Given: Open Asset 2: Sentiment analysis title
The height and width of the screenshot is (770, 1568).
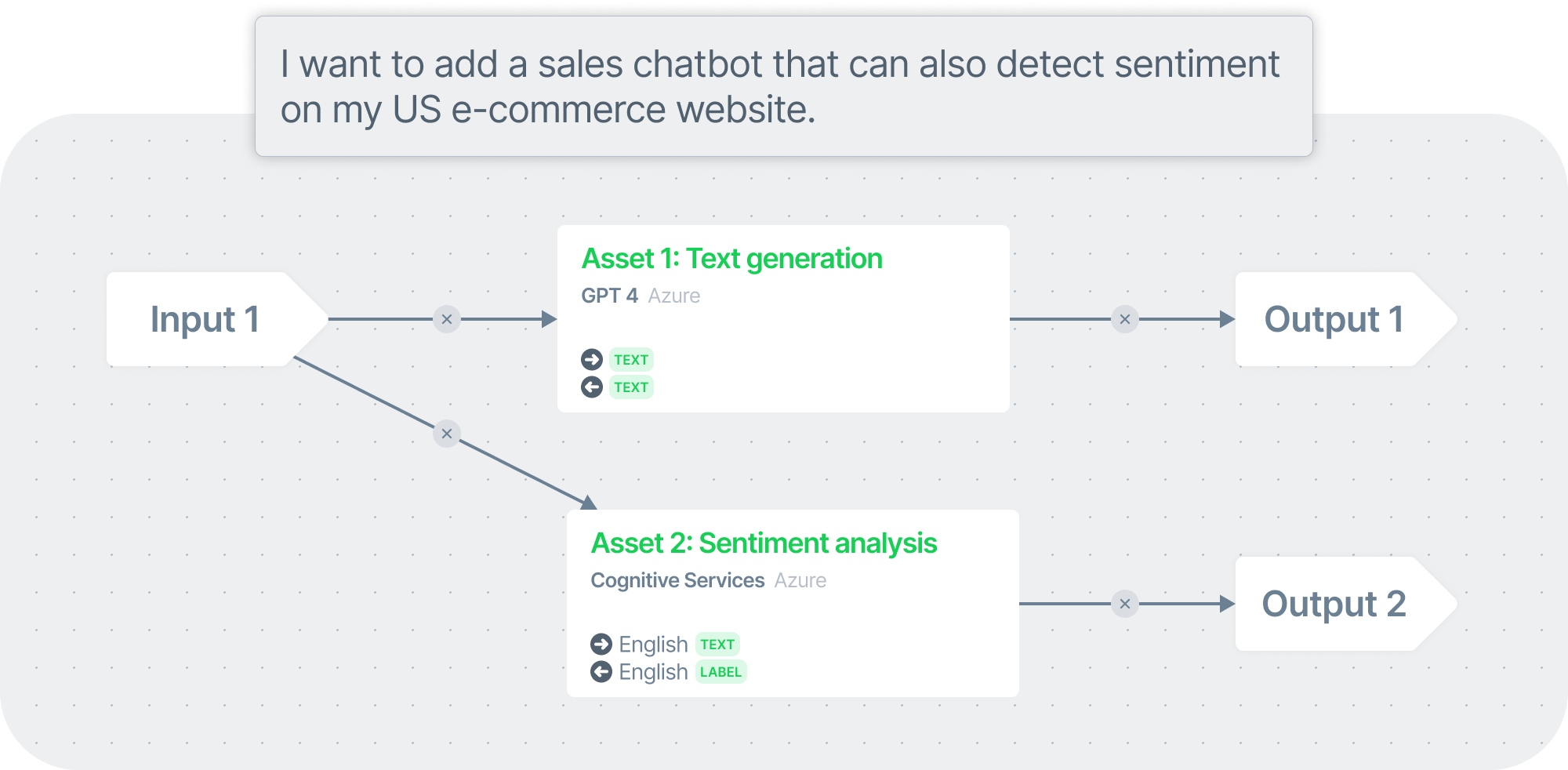Looking at the screenshot, I should click(x=764, y=543).
